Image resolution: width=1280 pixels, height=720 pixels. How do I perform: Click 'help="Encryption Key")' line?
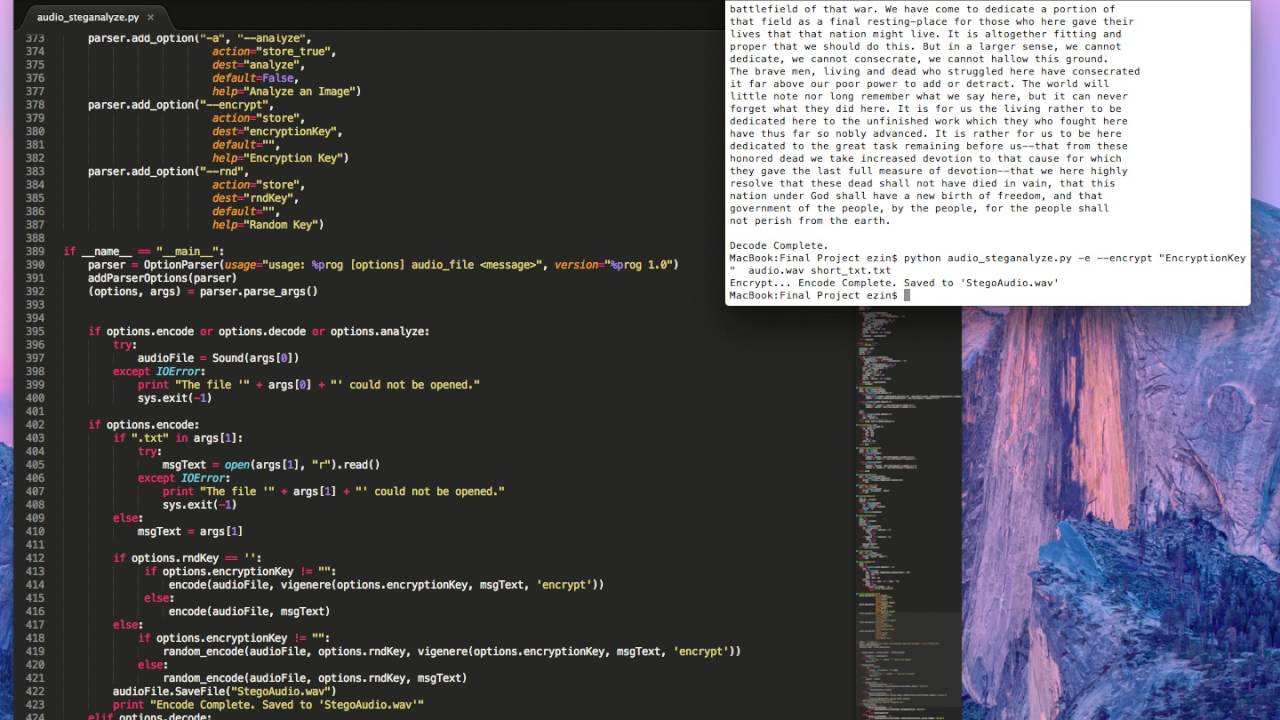[280, 158]
